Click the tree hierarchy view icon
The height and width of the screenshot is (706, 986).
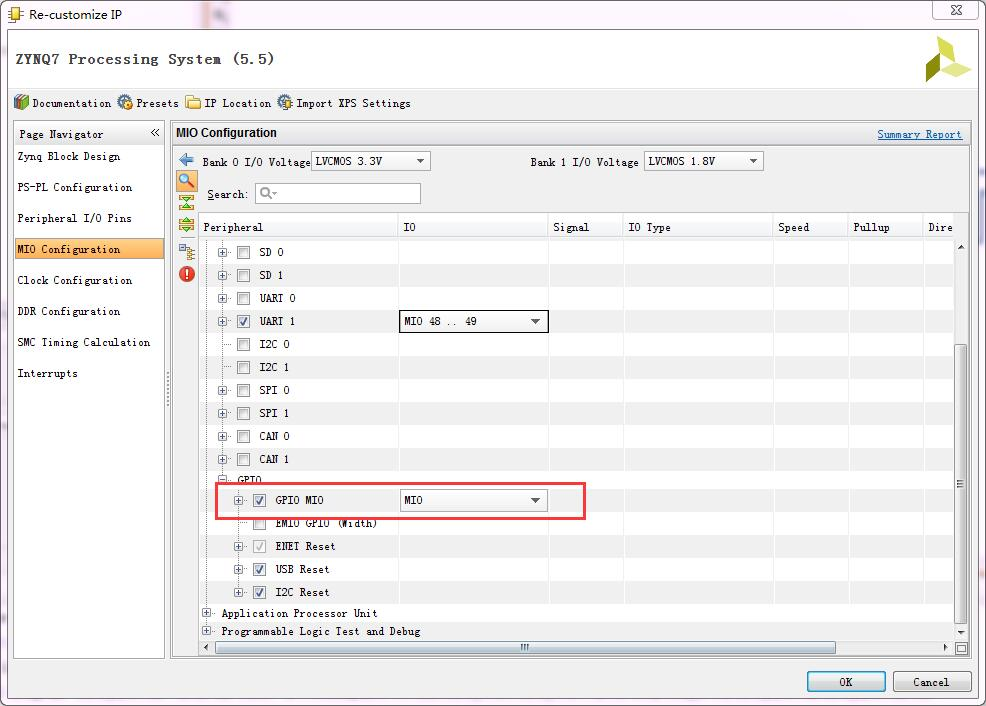click(x=186, y=251)
